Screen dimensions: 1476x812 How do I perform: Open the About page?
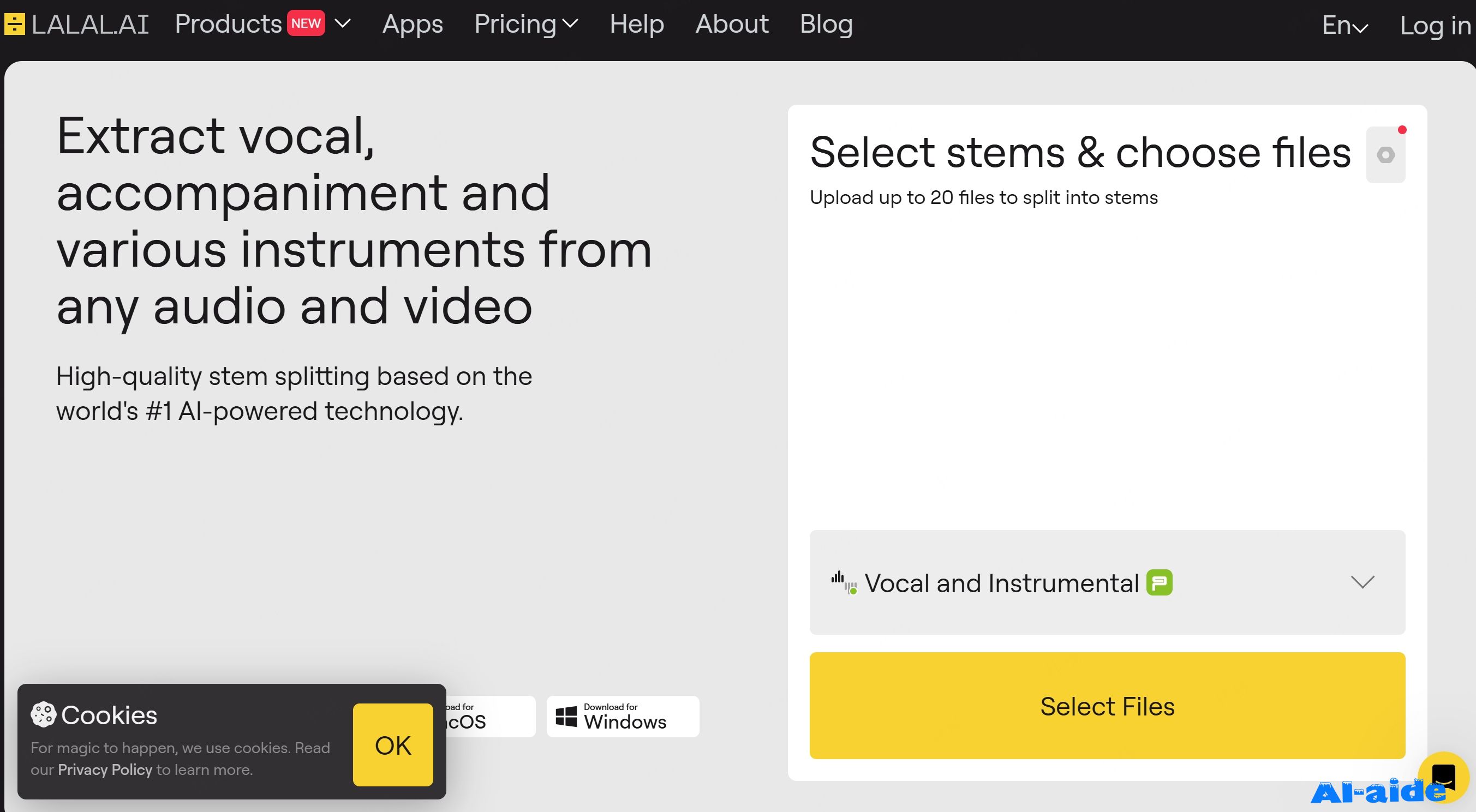[732, 24]
